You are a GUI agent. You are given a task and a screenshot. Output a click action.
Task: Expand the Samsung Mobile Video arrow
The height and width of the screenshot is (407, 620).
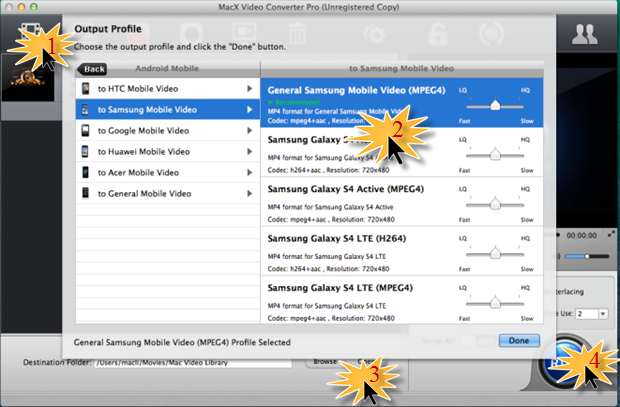pyautogui.click(x=250, y=110)
